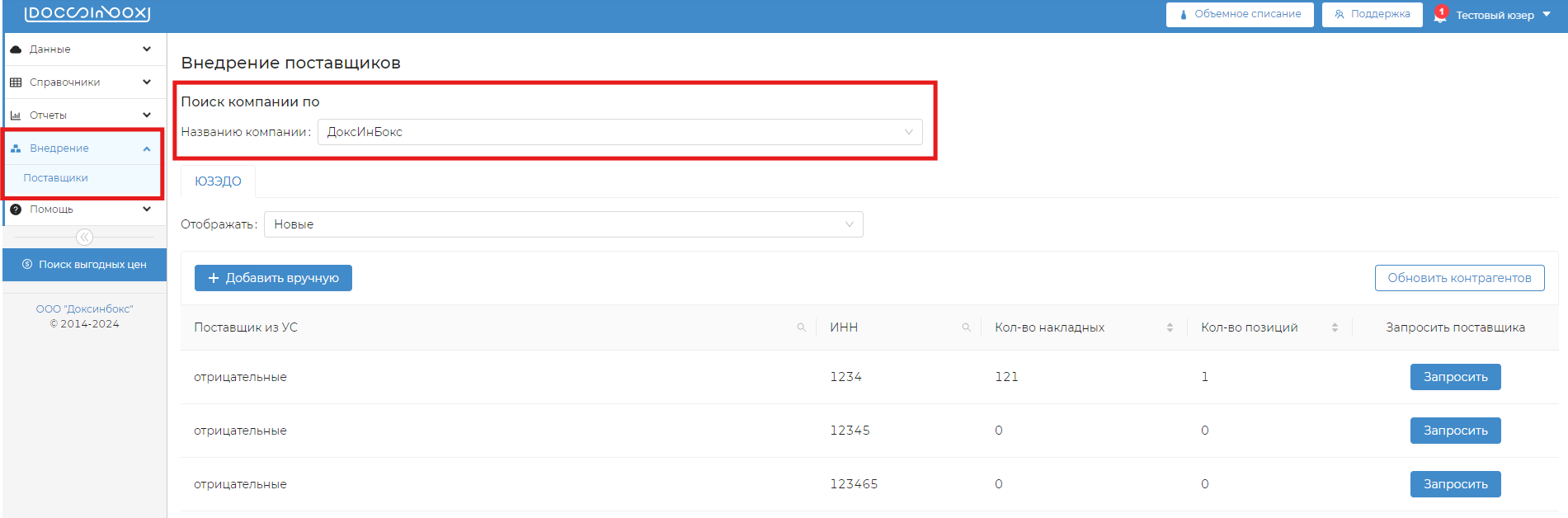
Task: Open Тестовый юзер account menu
Action: click(x=1503, y=15)
